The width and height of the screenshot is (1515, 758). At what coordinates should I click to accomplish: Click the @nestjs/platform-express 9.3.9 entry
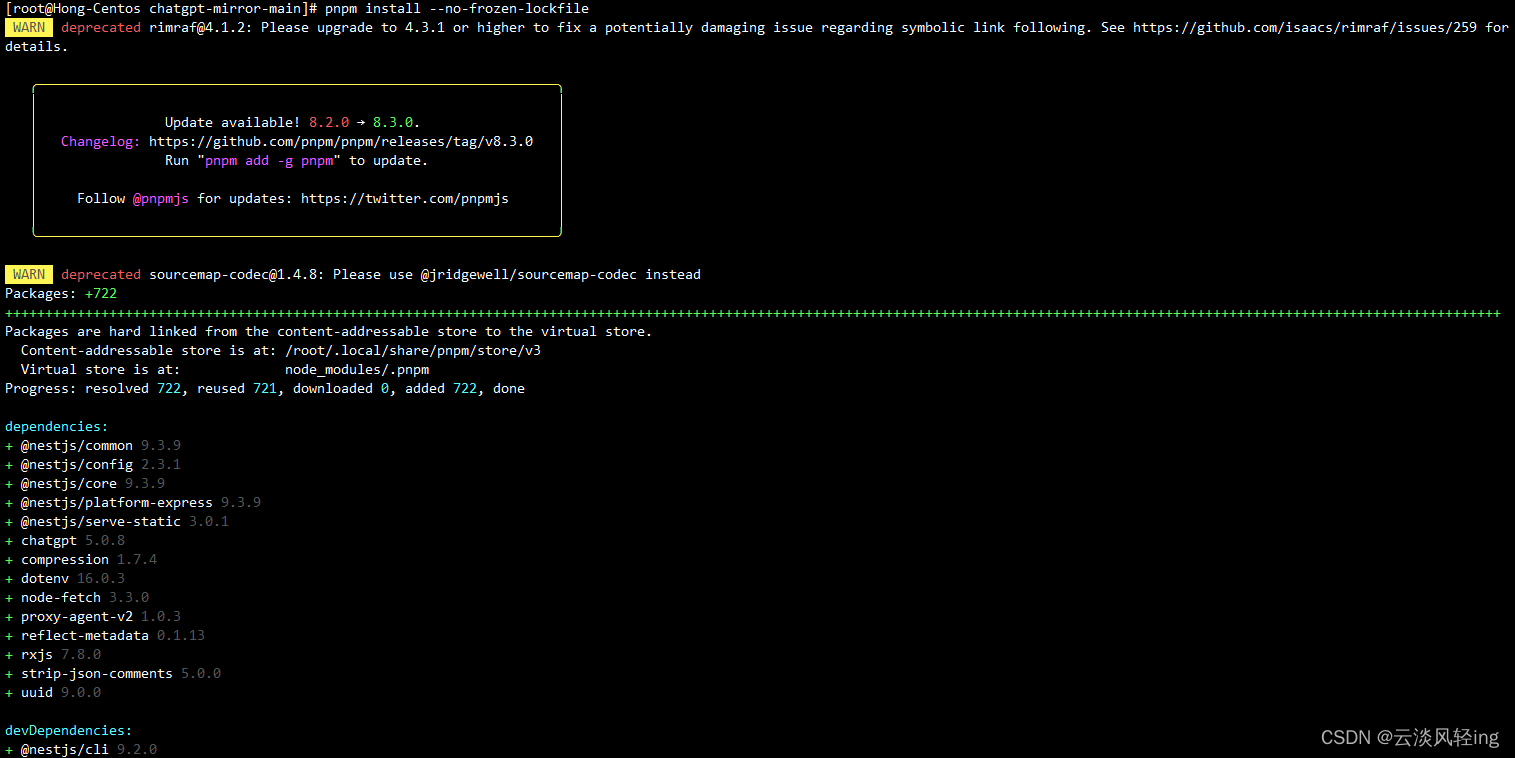[133, 502]
